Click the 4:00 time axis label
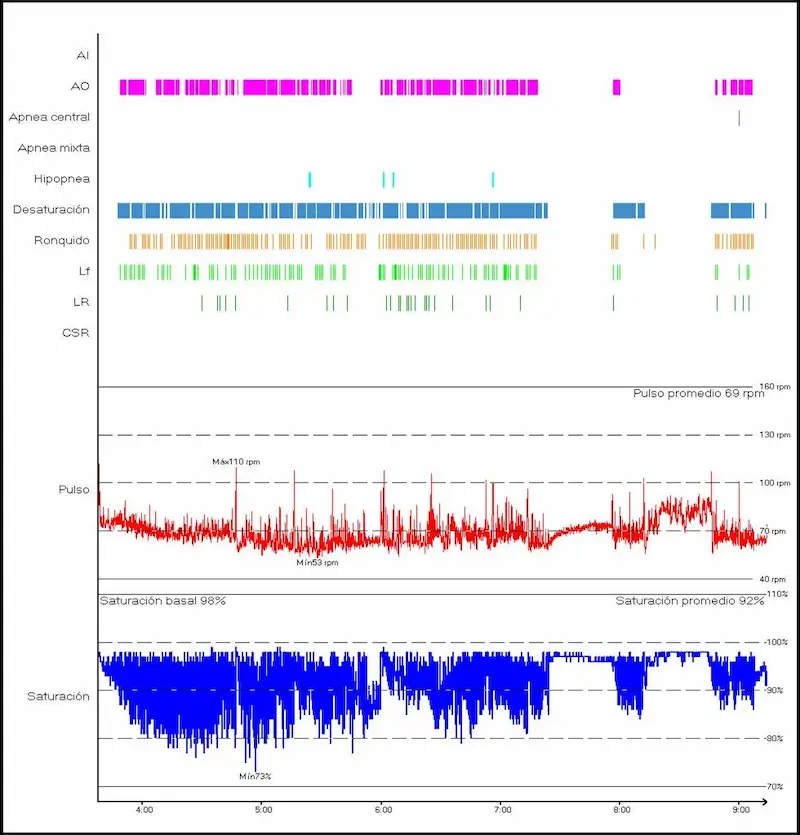The width and height of the screenshot is (800, 835). click(x=144, y=811)
